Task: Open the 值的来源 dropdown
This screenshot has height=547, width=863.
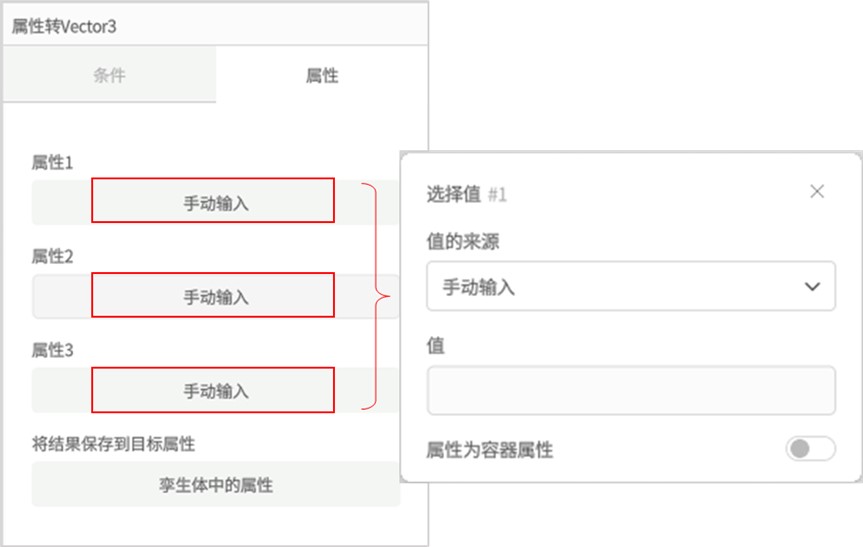Action: pyautogui.click(x=631, y=286)
